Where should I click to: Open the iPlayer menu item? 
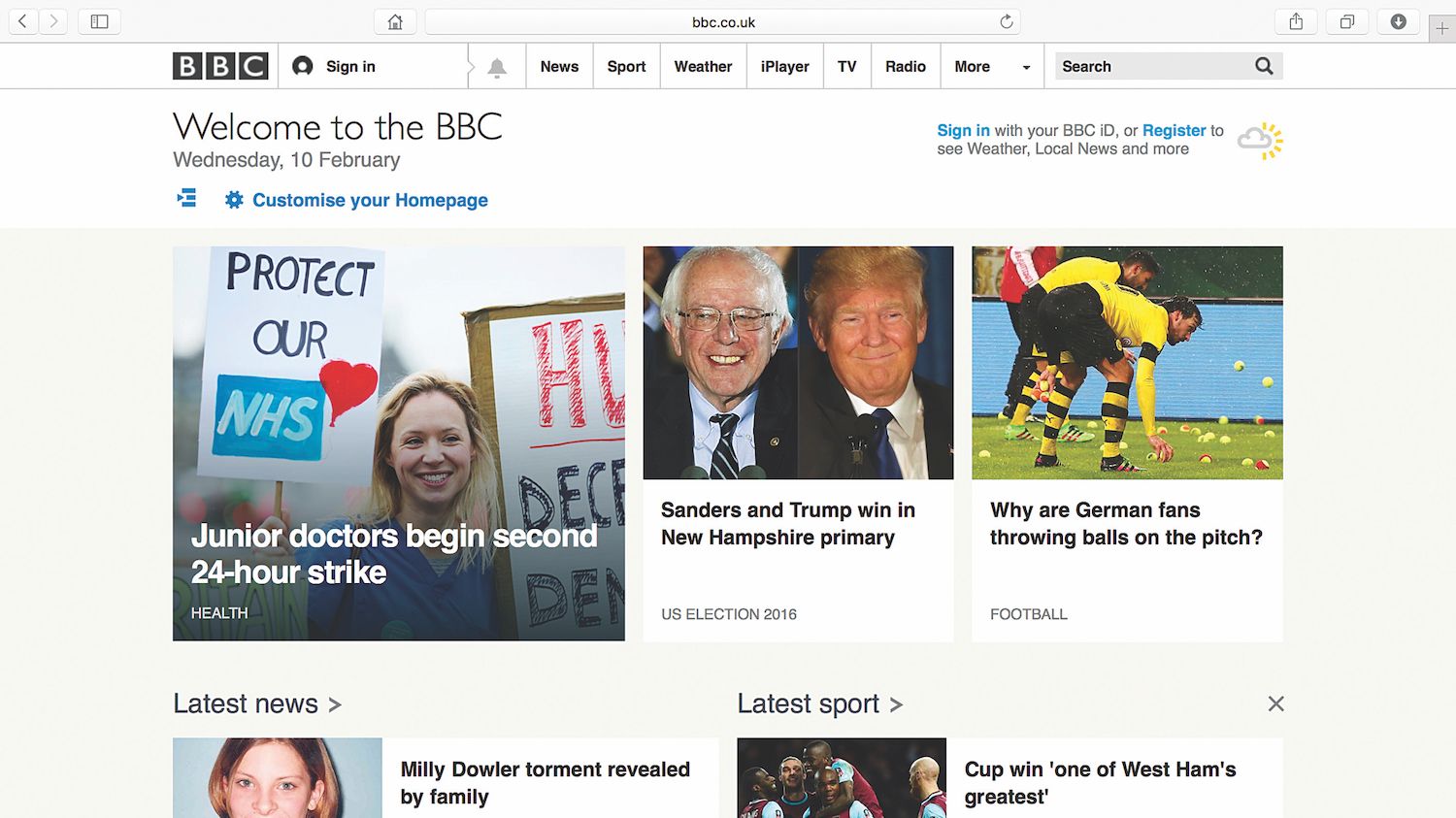click(x=784, y=66)
